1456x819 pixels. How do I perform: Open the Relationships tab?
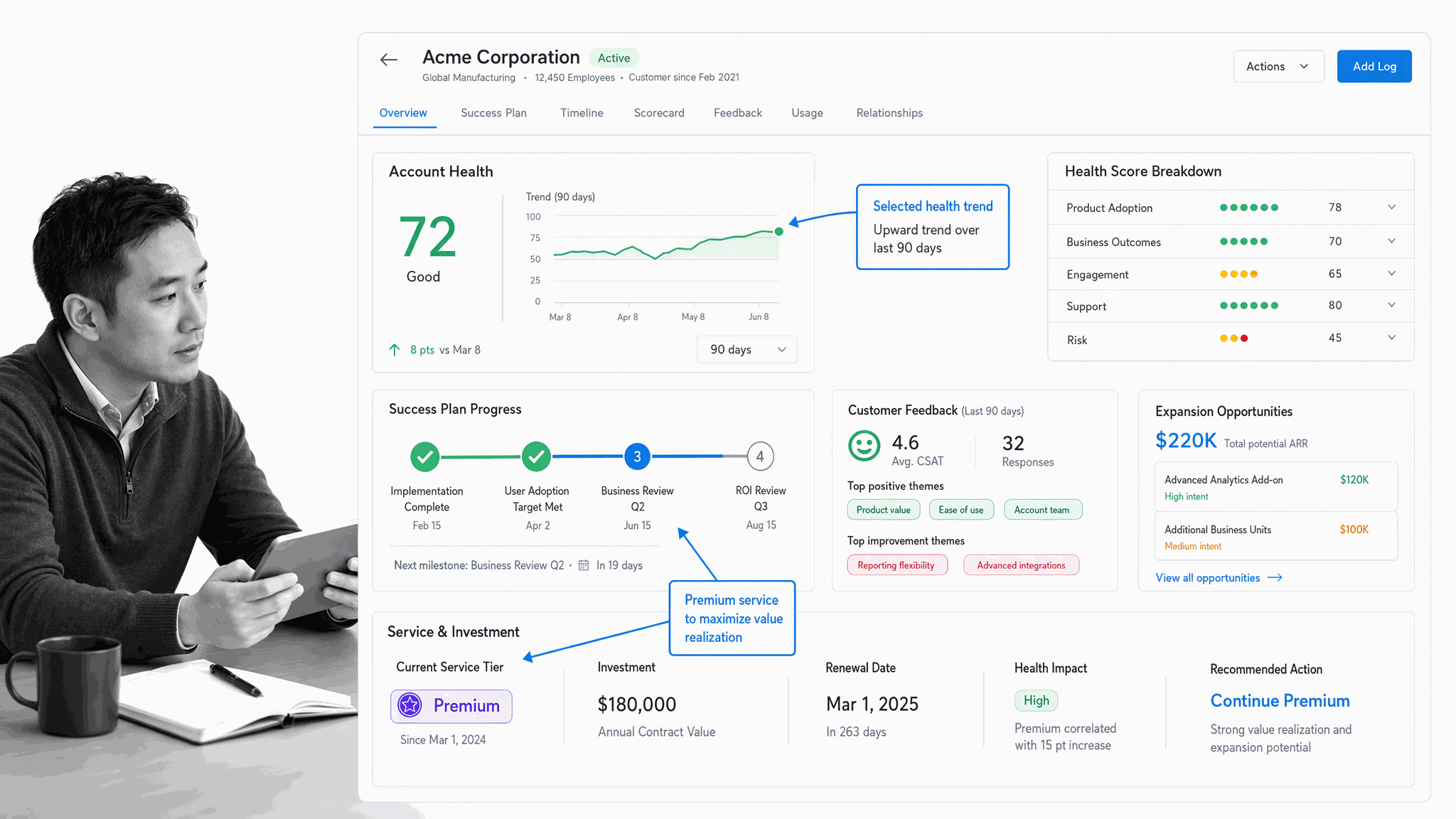889,113
